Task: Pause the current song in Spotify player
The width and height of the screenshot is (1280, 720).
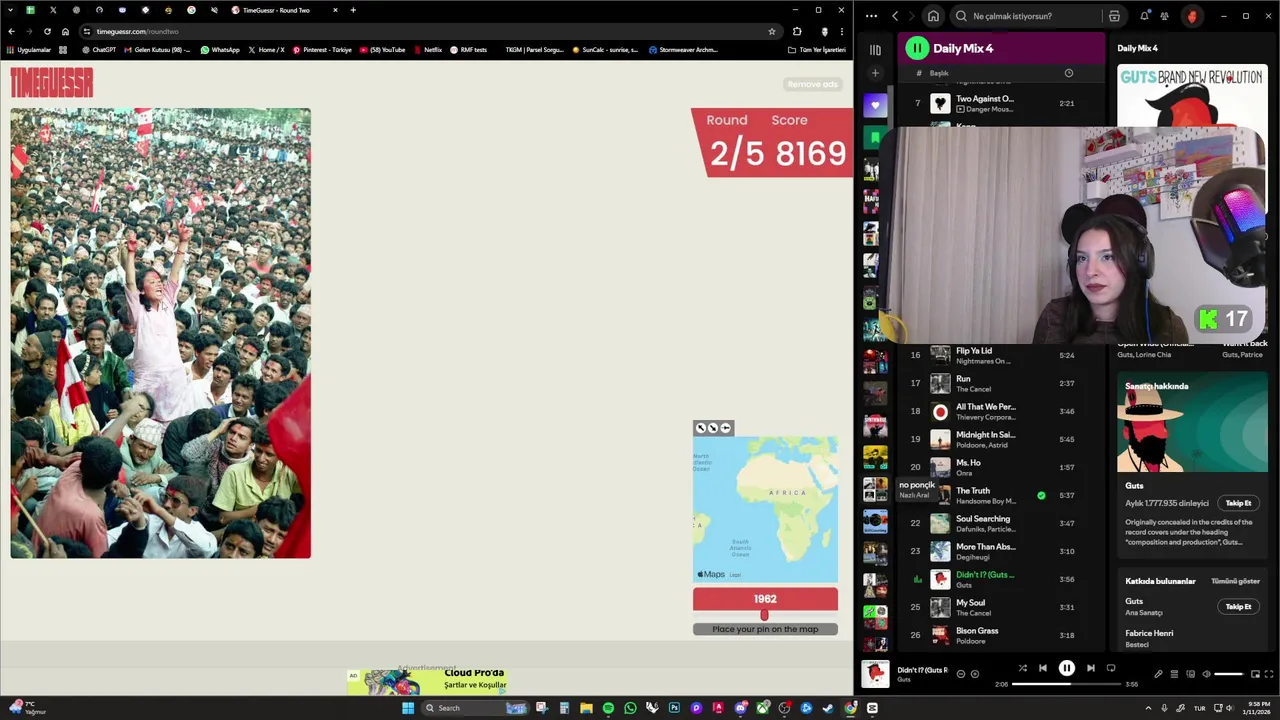Action: point(1066,668)
